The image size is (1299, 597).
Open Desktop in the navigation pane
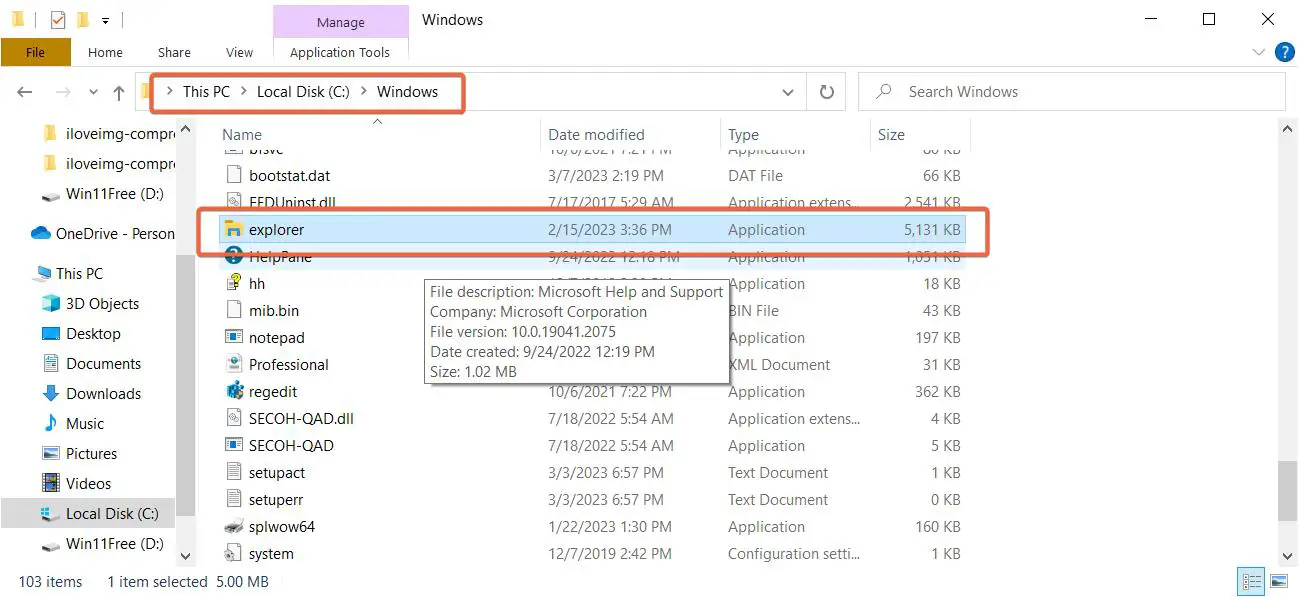(81, 333)
